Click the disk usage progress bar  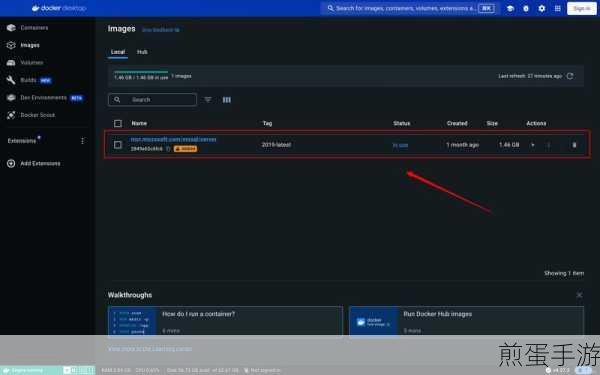click(141, 72)
